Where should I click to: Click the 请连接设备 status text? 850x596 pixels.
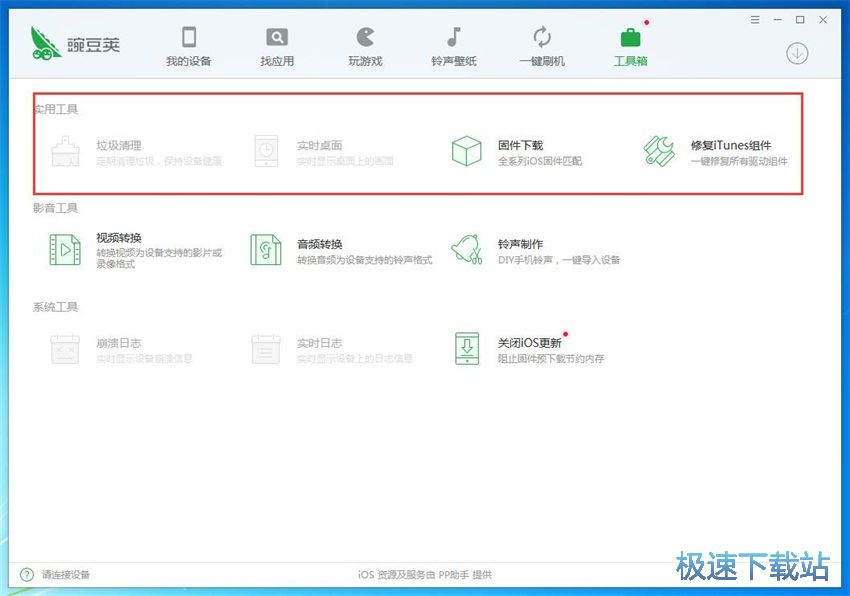tap(66, 574)
